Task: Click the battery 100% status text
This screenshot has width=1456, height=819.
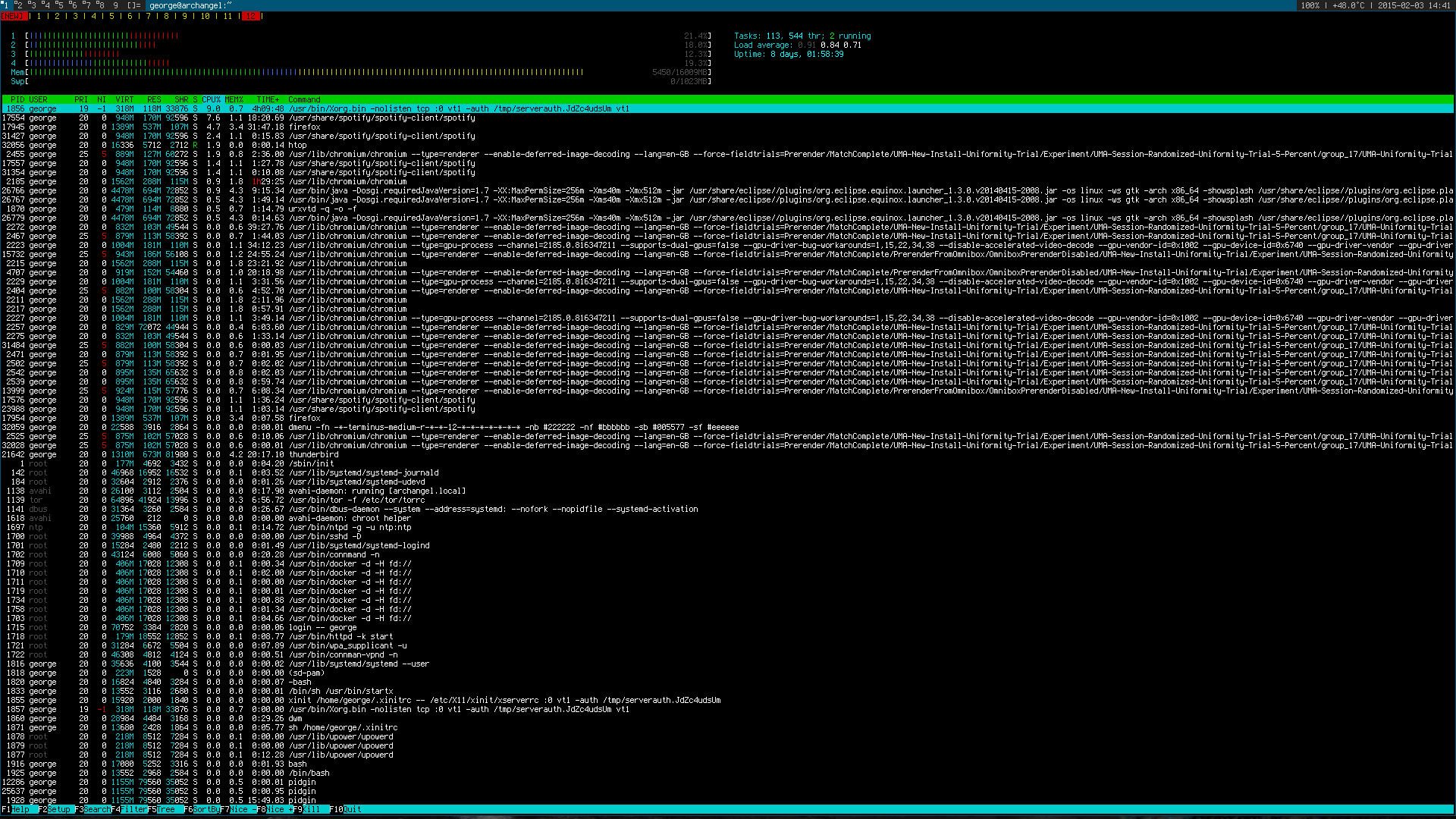Action: pyautogui.click(x=1310, y=5)
